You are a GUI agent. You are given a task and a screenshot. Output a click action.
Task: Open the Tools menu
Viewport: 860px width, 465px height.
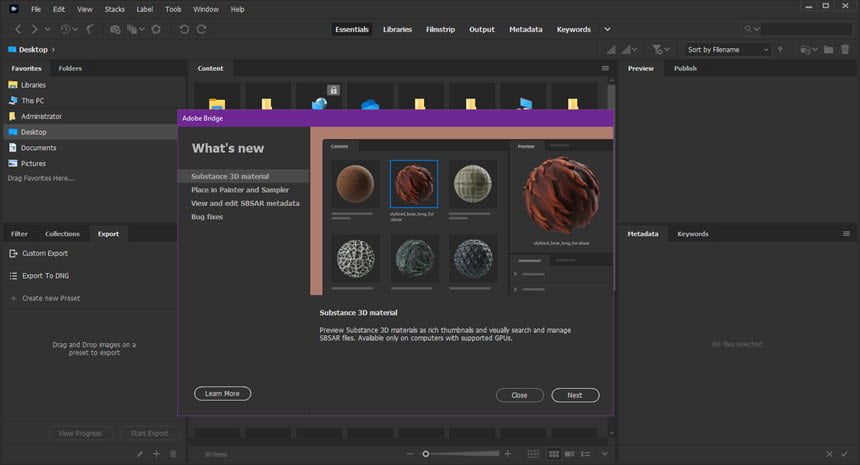click(x=173, y=9)
